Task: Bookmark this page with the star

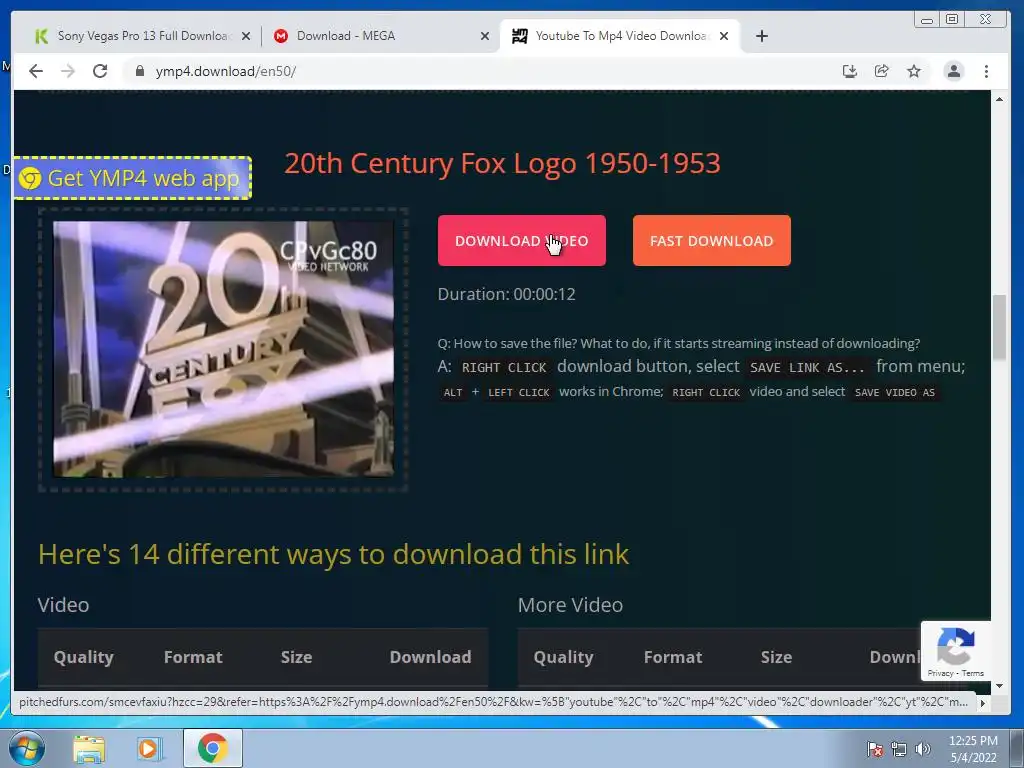Action: tap(914, 71)
